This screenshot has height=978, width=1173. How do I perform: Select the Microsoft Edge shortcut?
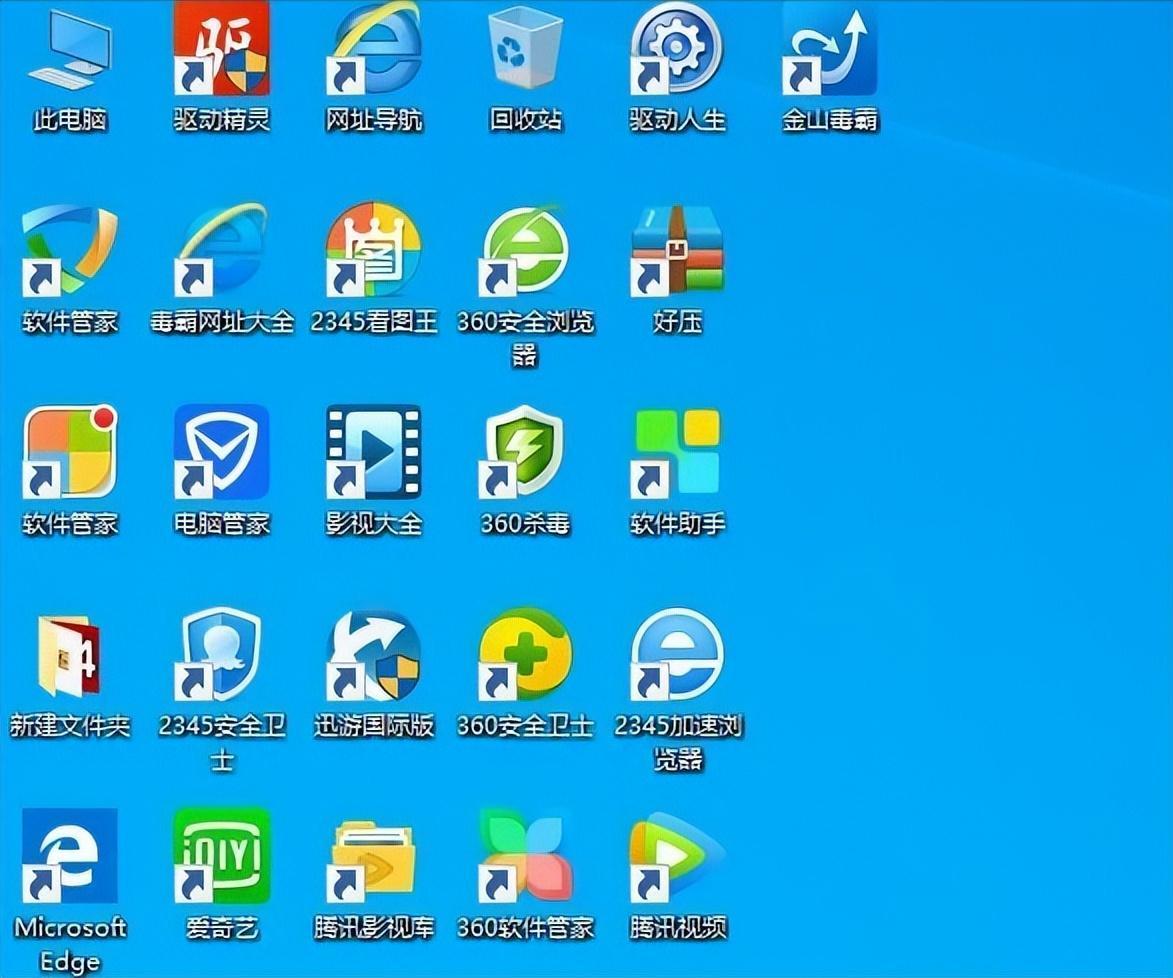(69, 856)
